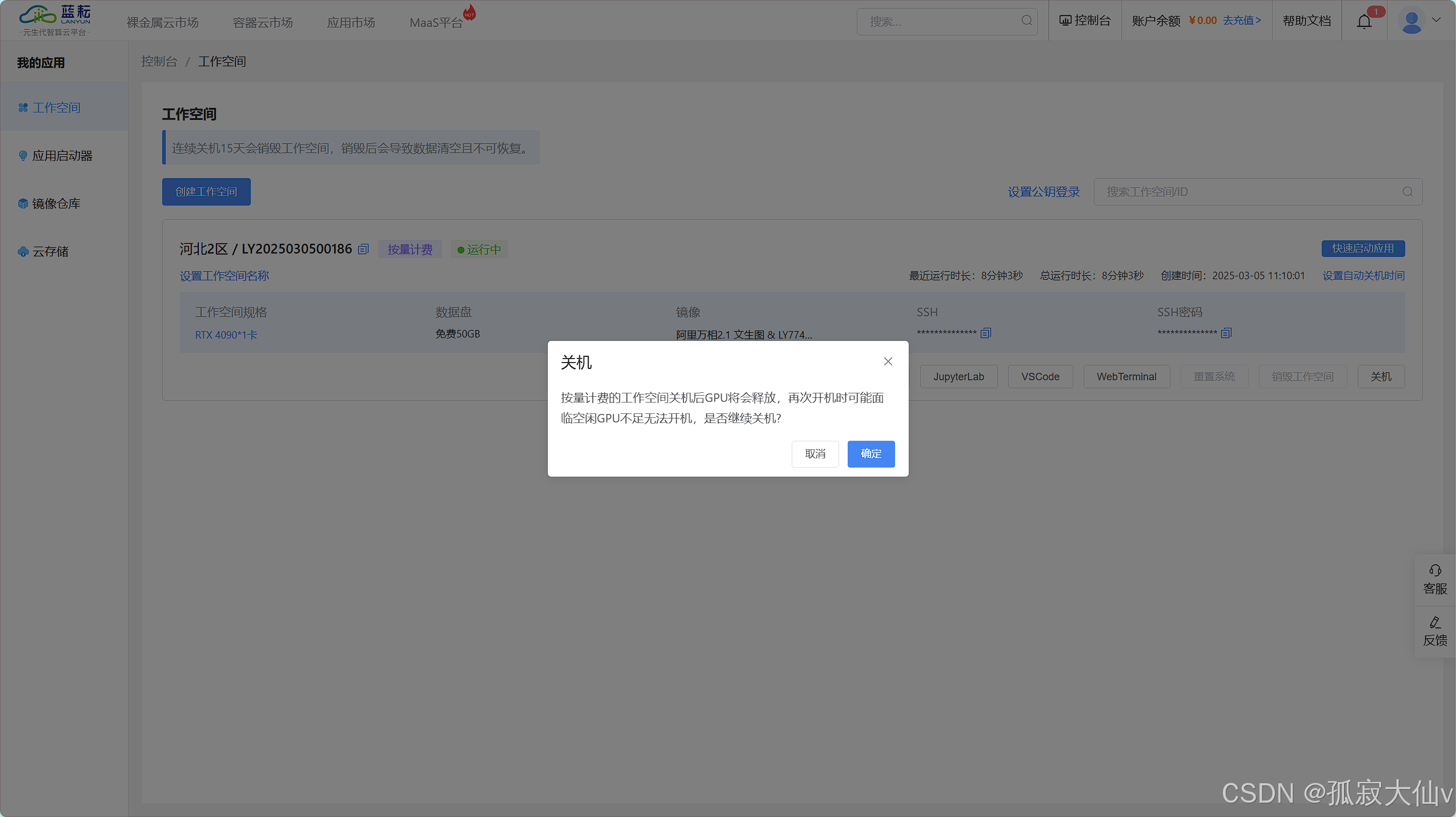The width and height of the screenshot is (1456, 817).
Task: Select 镜像仓库 in the sidebar
Action: (56, 204)
